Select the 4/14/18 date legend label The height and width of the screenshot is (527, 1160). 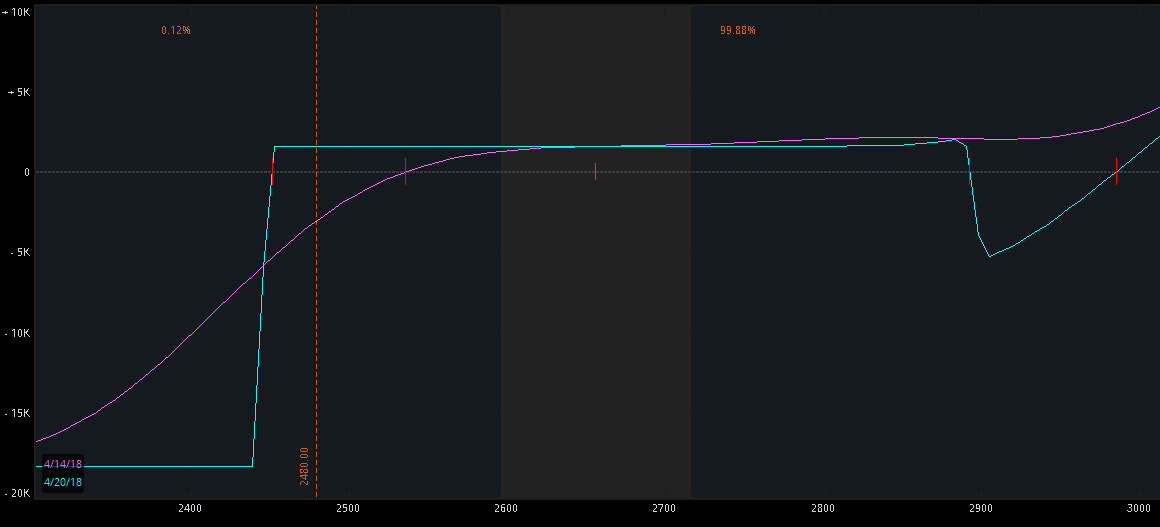click(x=63, y=464)
